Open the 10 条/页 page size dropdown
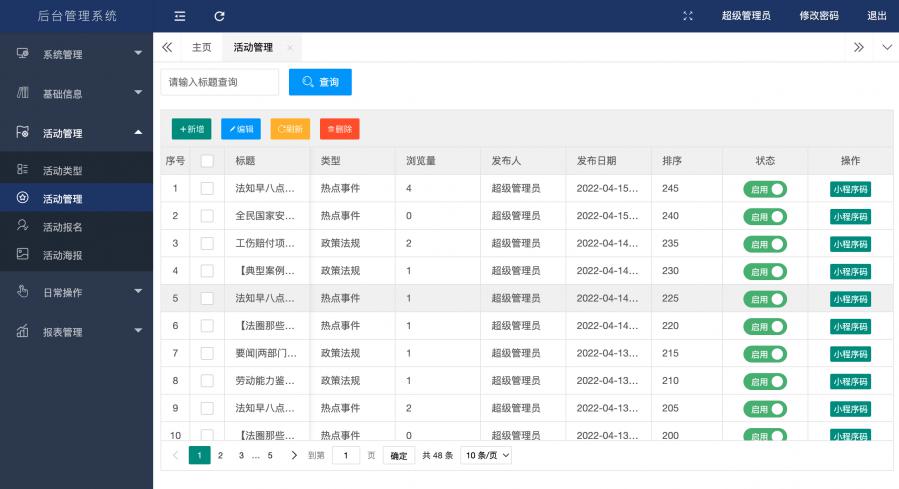 486,455
